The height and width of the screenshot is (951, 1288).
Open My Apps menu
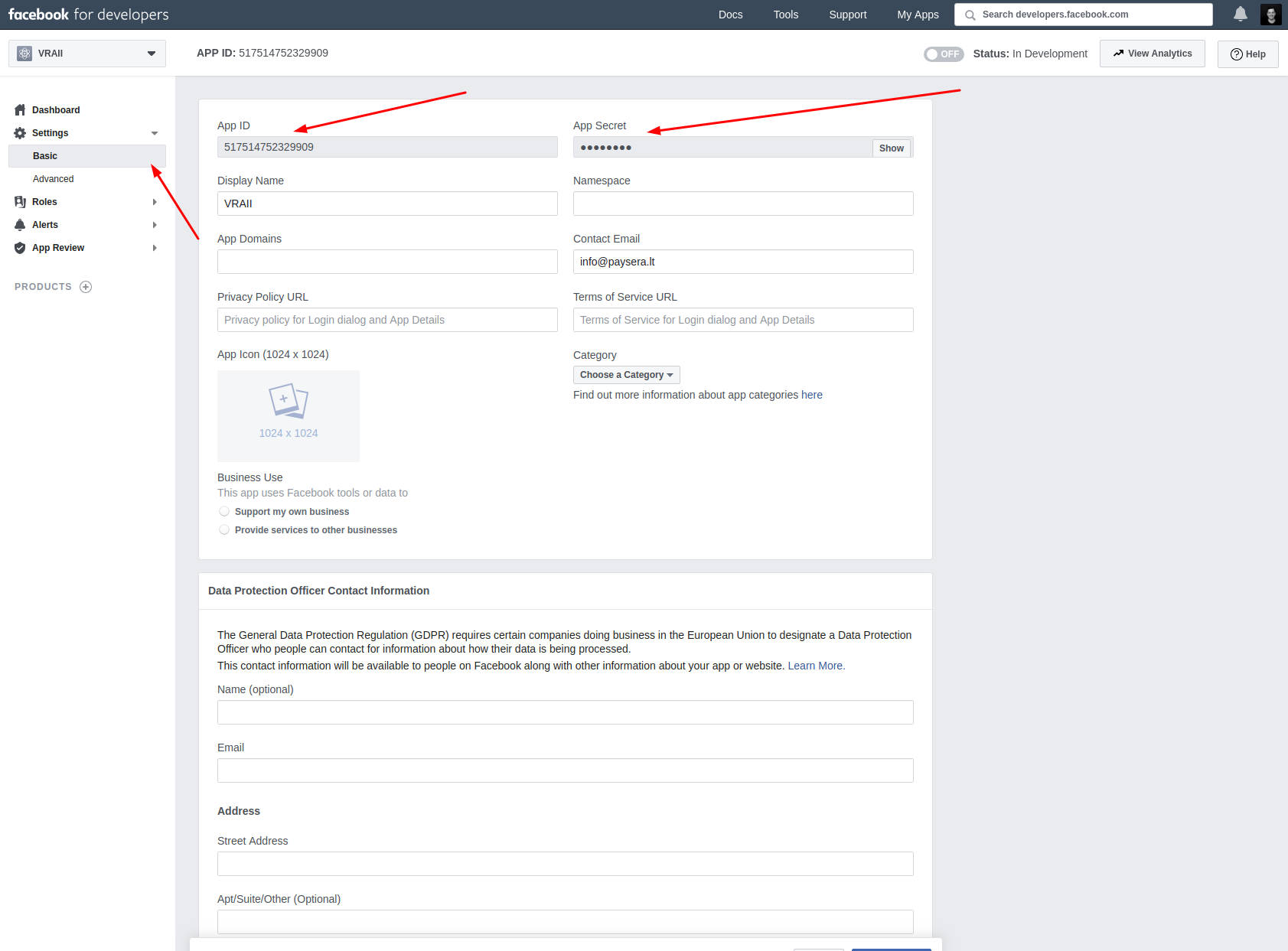coord(918,15)
